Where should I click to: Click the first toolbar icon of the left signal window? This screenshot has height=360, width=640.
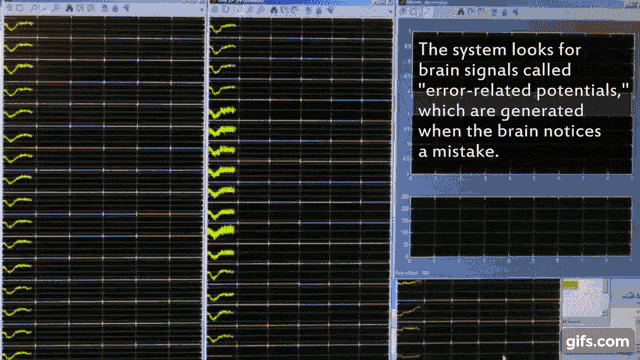pyautogui.click(x=9, y=7)
